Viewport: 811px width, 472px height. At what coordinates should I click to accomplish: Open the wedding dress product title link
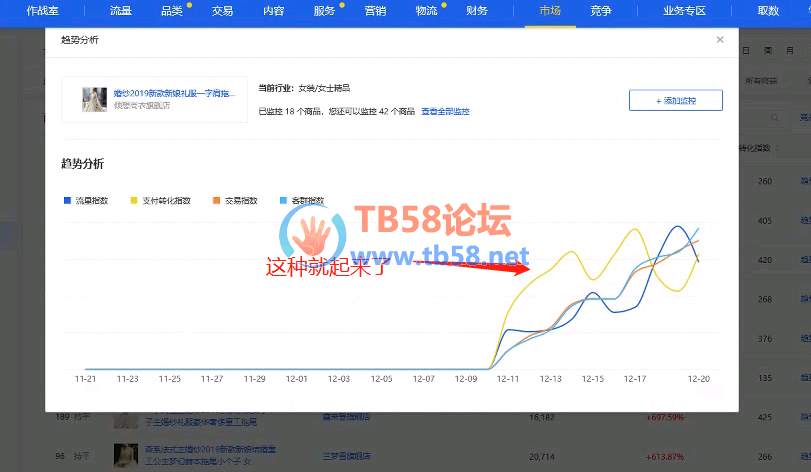(173, 93)
